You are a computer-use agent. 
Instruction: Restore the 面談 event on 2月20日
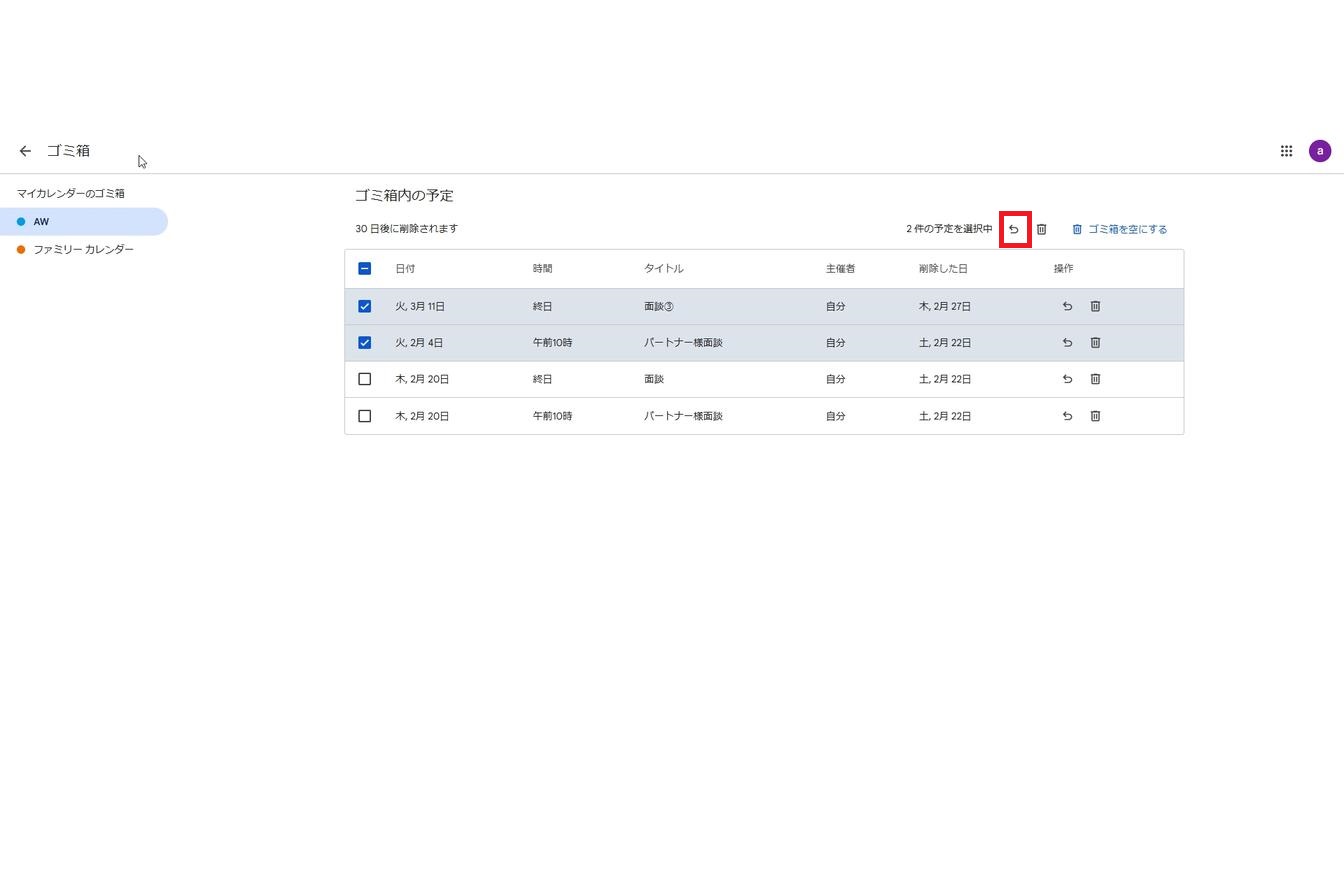[1067, 379]
